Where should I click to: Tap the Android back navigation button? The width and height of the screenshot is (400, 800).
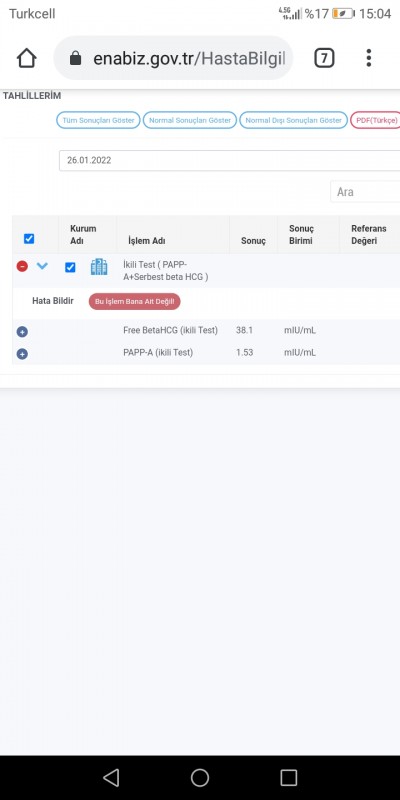(x=111, y=778)
